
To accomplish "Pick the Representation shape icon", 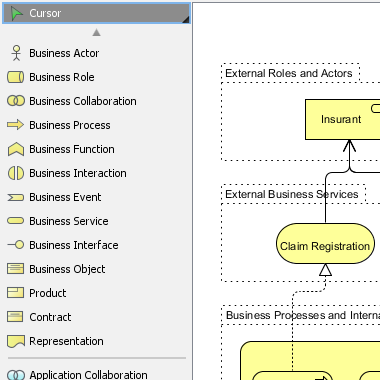I will click(16, 341).
